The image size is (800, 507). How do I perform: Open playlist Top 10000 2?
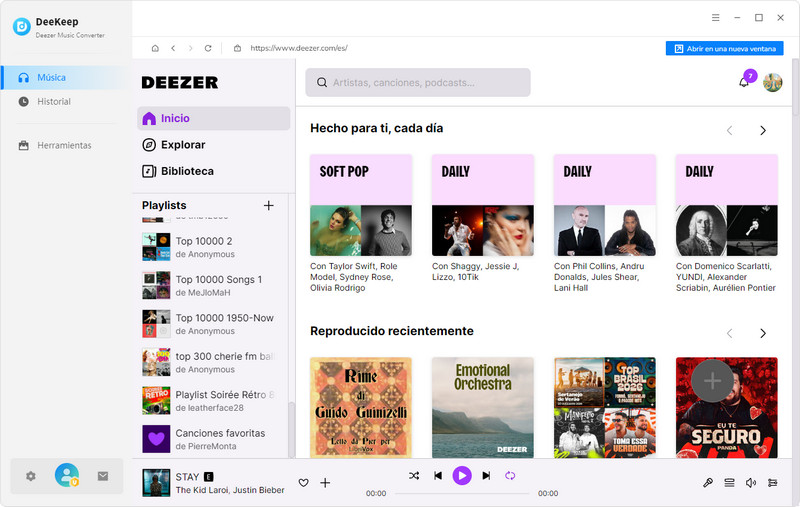click(x=209, y=247)
